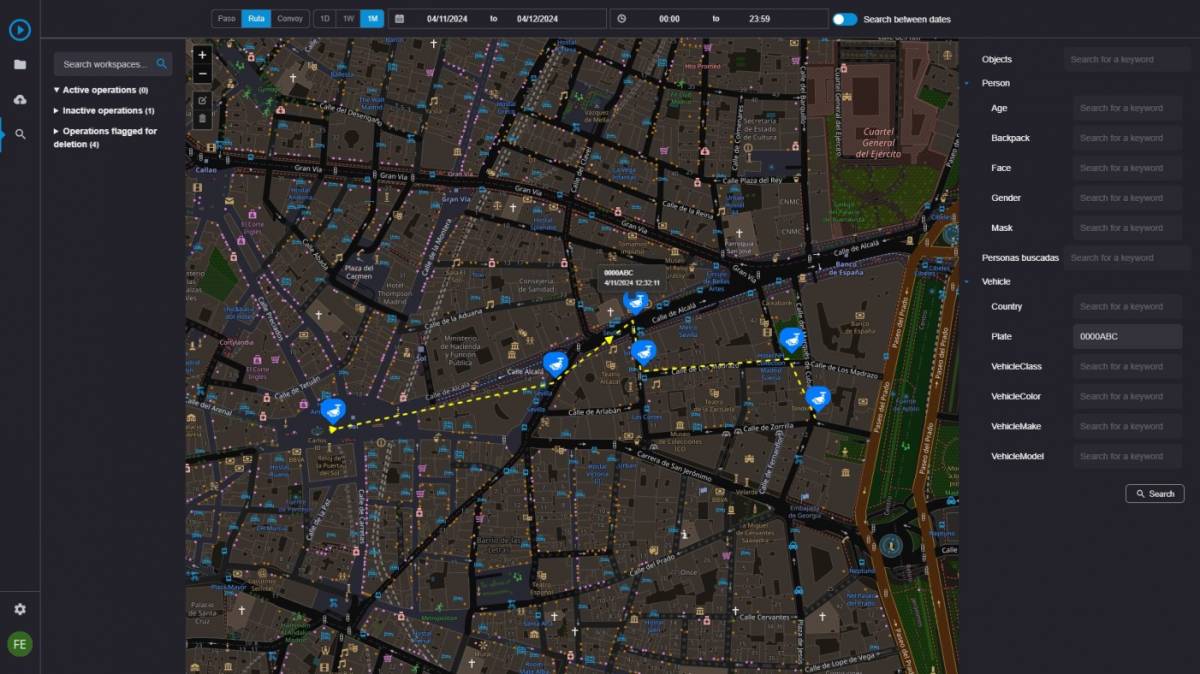Switch to the Paso tab

[226, 18]
